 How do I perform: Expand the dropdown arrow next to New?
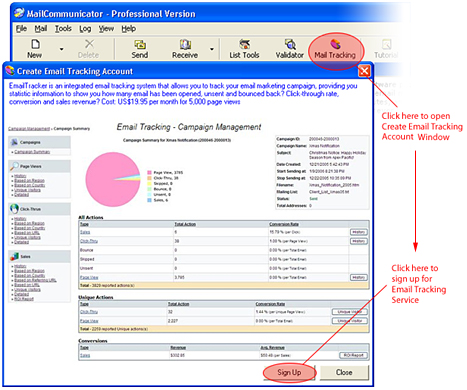[x=61, y=49]
